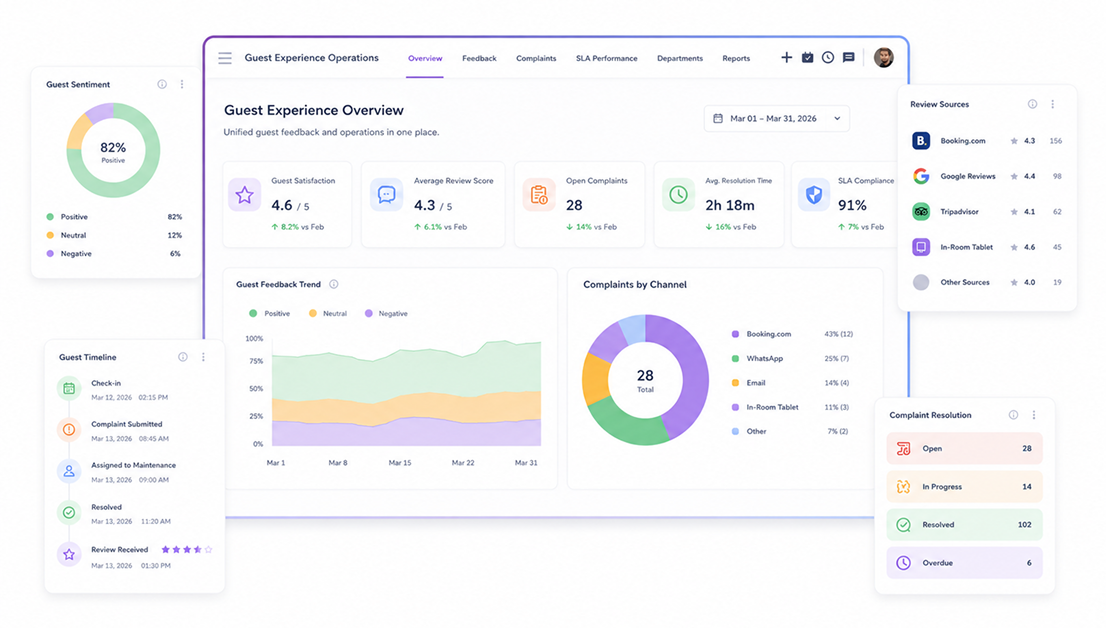Click the Other 7% (2) channel row
This screenshot has height=628, width=1106.
tap(791, 431)
